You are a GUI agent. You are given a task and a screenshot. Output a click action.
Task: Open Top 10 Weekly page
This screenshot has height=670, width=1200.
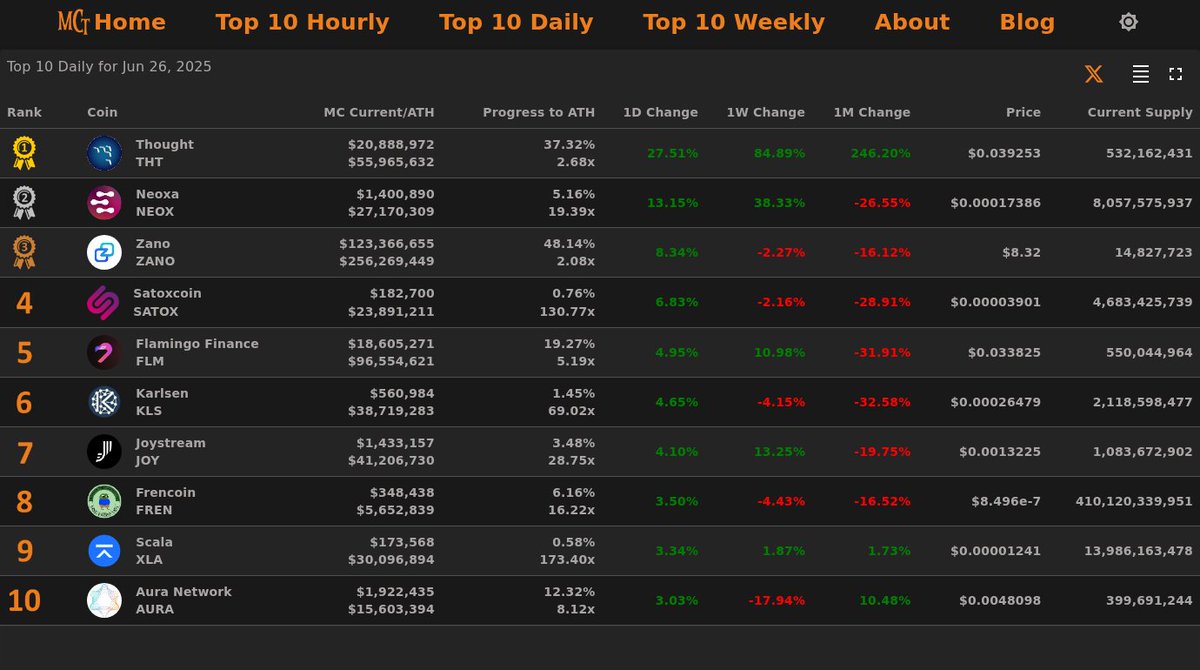click(x=734, y=22)
